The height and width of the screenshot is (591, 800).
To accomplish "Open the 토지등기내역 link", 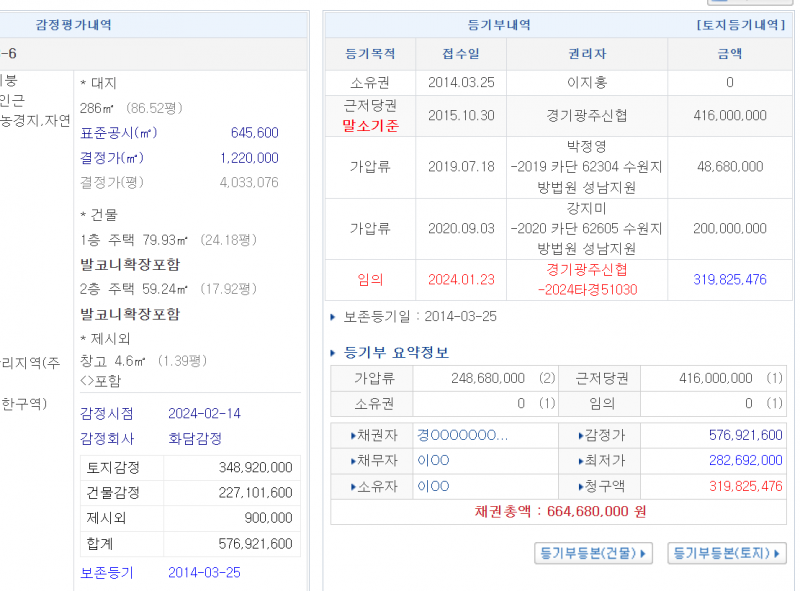I will [x=740, y=25].
